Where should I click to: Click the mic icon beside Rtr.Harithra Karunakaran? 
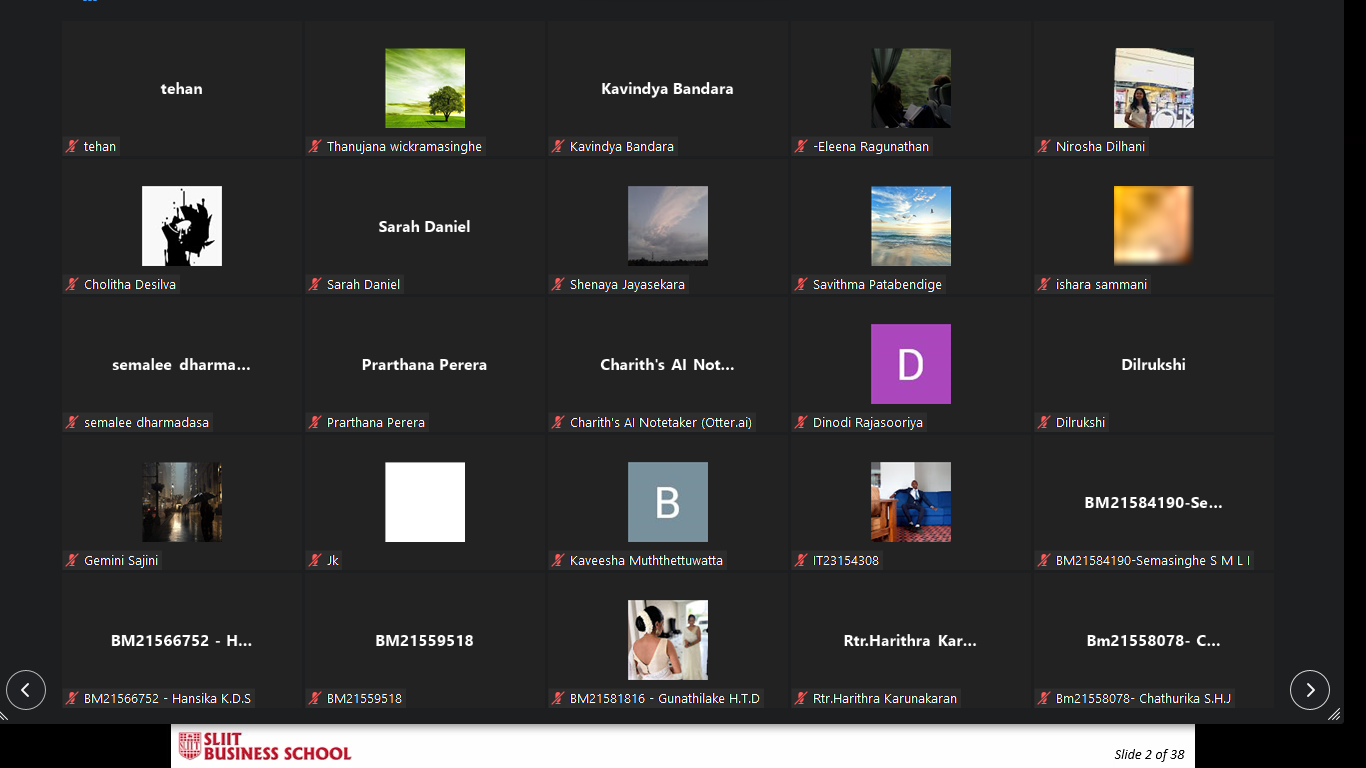pyautogui.click(x=801, y=698)
